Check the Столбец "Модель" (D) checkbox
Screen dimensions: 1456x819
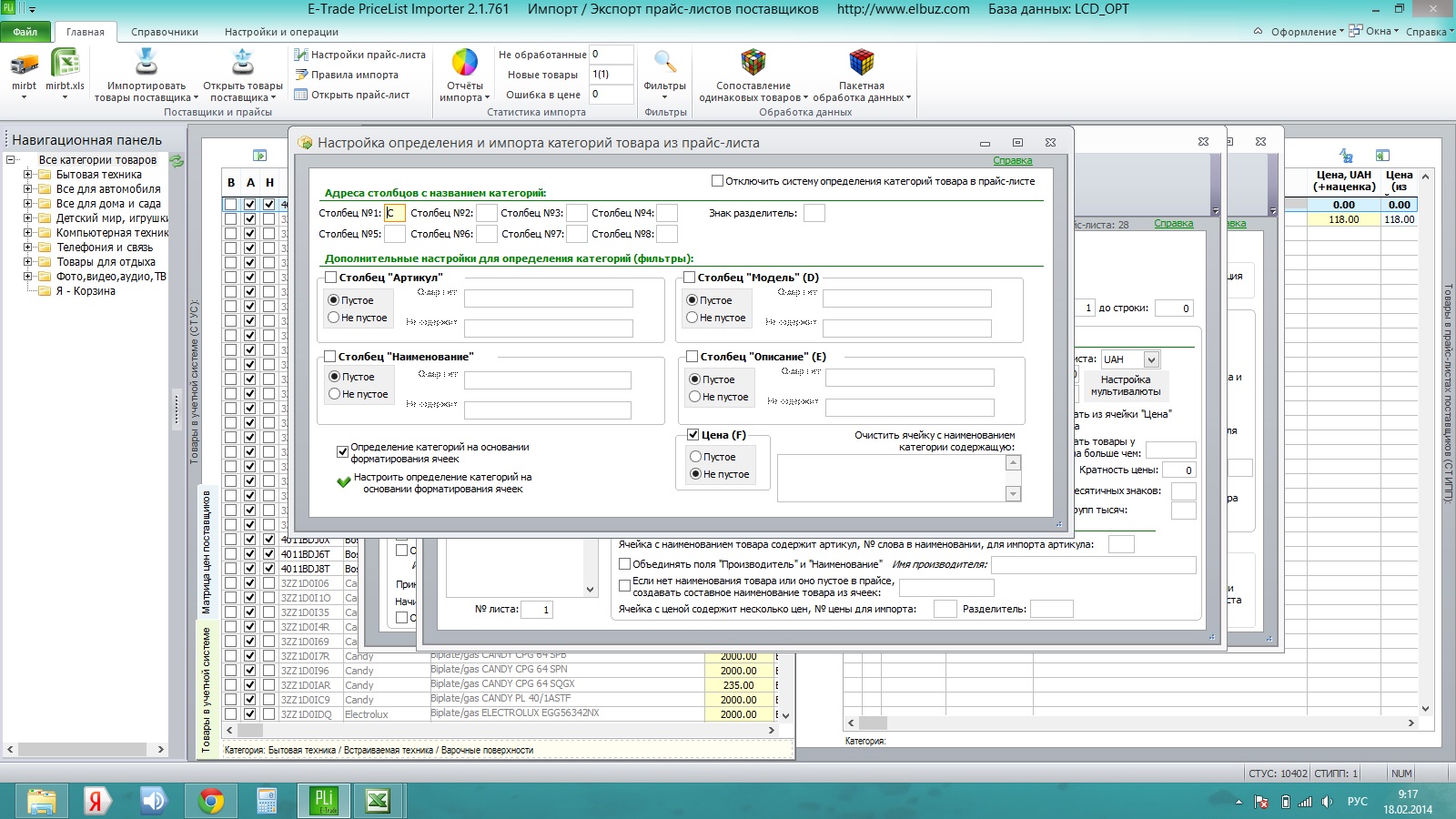pyautogui.click(x=690, y=278)
